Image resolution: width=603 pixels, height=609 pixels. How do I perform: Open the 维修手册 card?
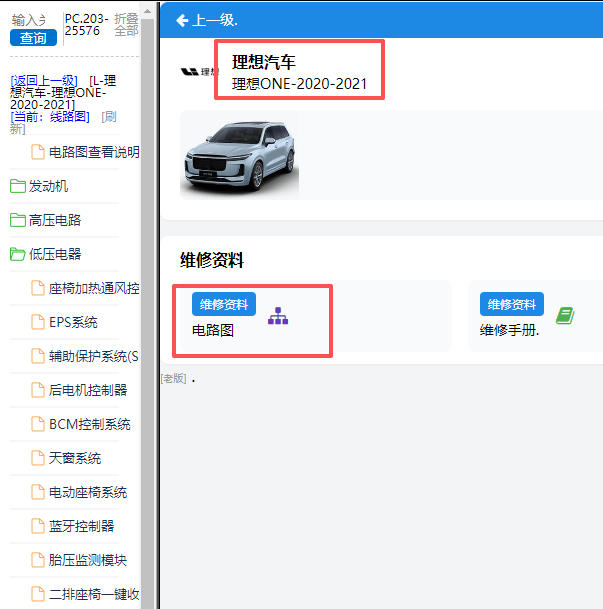click(536, 315)
